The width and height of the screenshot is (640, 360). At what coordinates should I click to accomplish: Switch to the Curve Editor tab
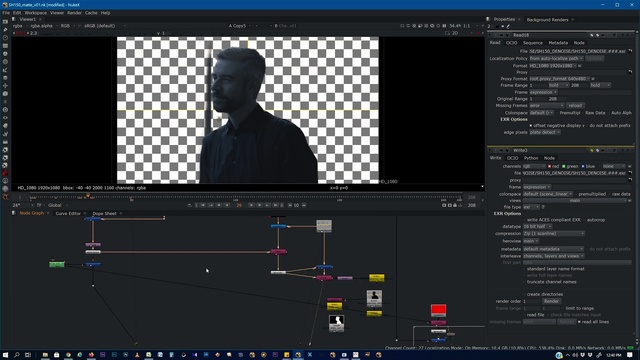pyautogui.click(x=68, y=213)
